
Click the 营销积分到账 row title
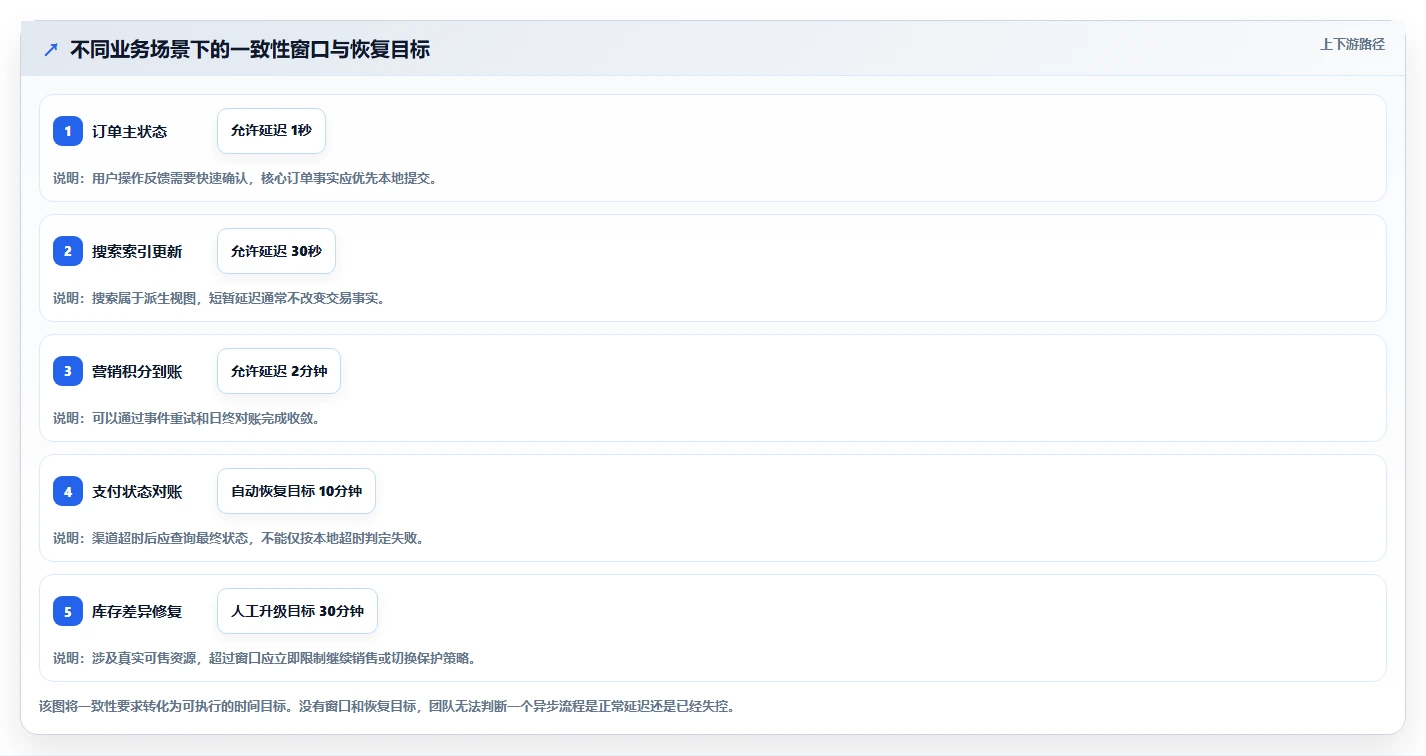pyautogui.click(x=137, y=371)
